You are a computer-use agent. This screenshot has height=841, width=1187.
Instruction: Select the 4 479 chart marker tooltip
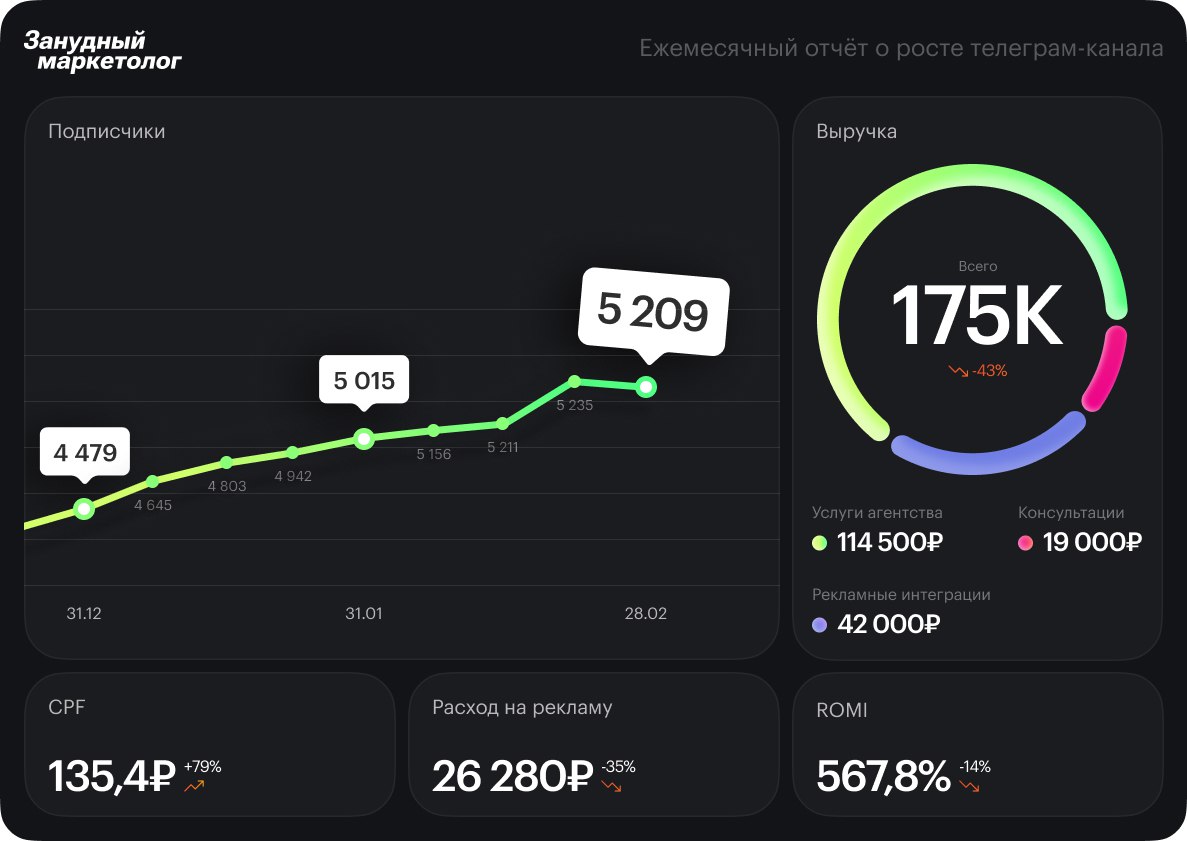tap(85, 453)
